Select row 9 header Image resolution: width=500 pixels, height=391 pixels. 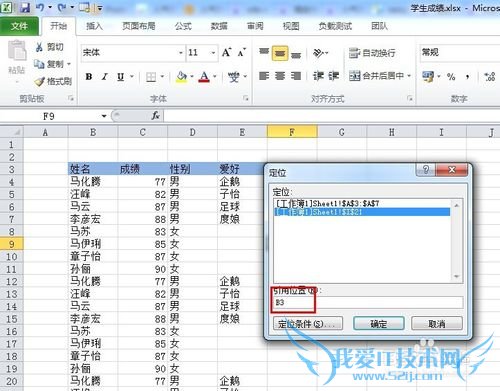click(x=12, y=244)
